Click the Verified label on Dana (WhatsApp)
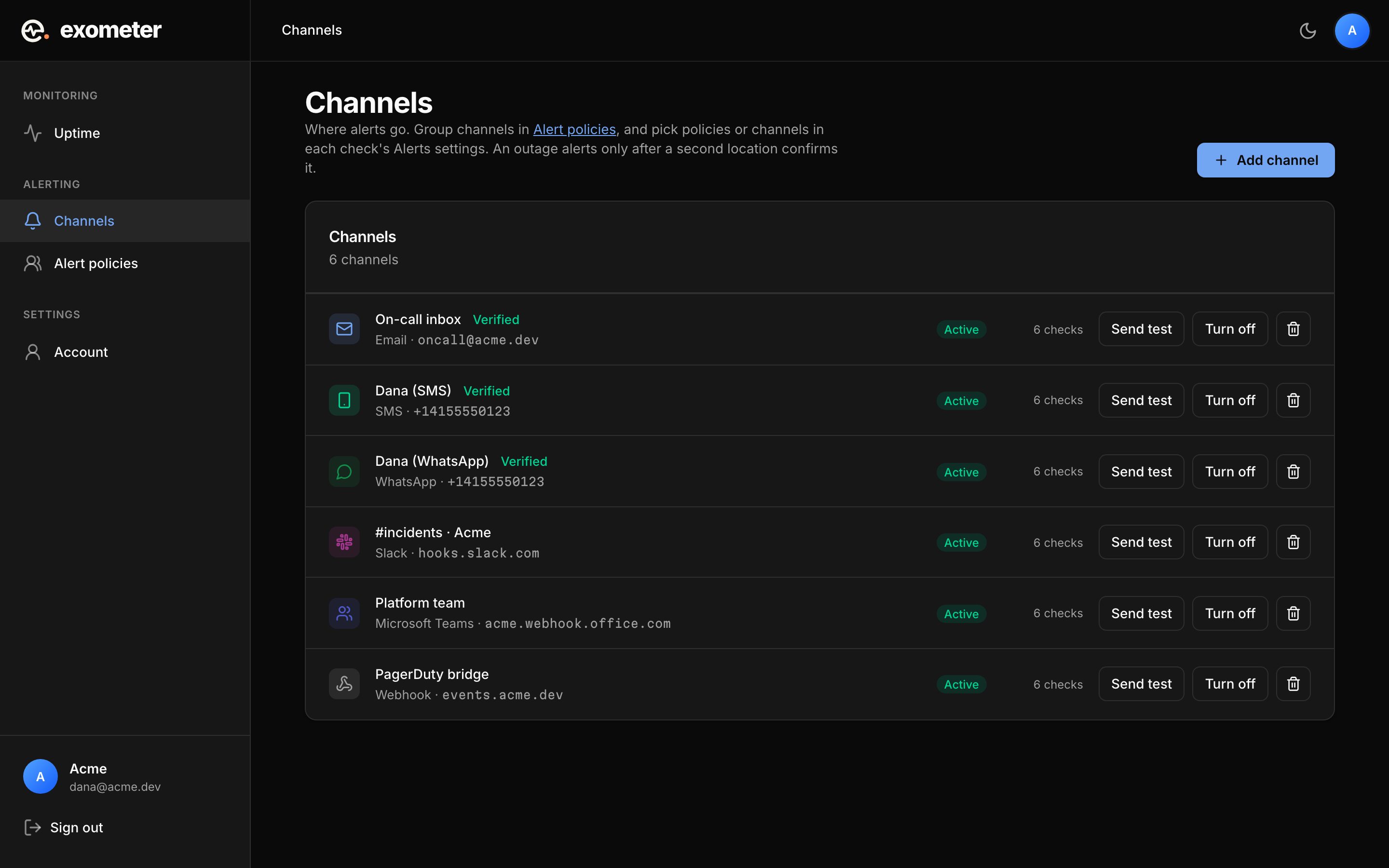1389x868 pixels. [524, 461]
